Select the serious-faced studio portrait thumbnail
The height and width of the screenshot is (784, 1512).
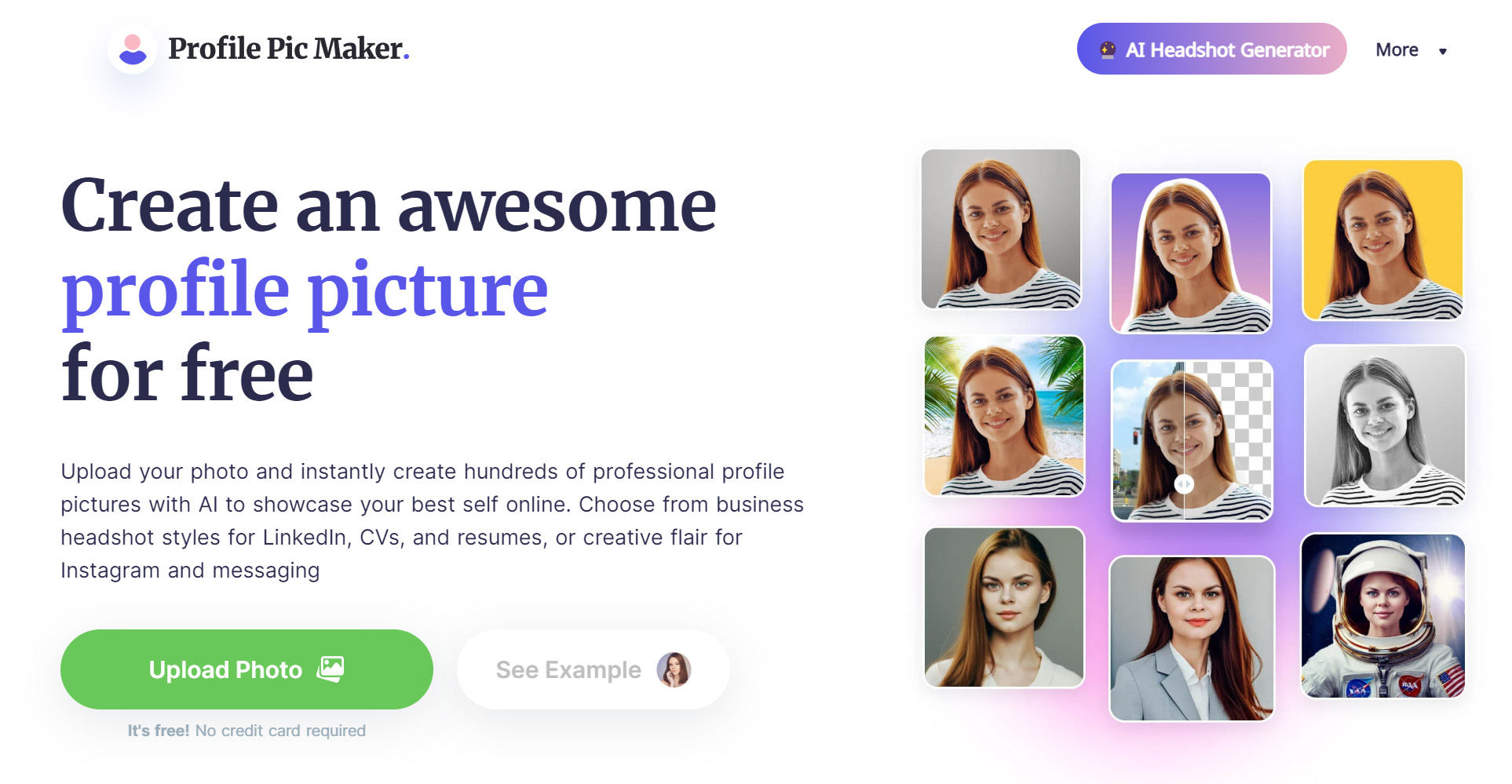(1004, 607)
